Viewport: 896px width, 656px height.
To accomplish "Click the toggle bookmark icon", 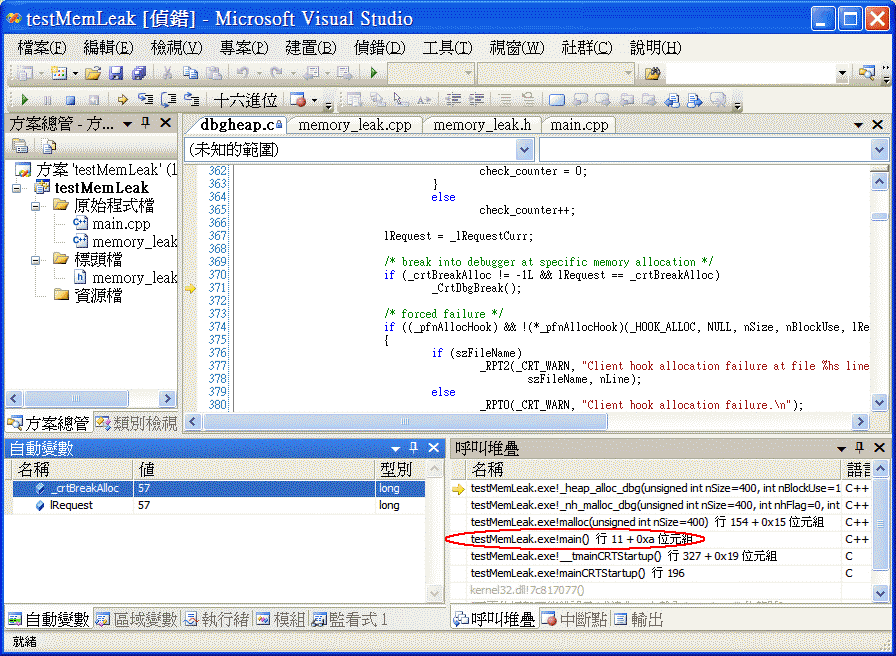I will [x=557, y=100].
